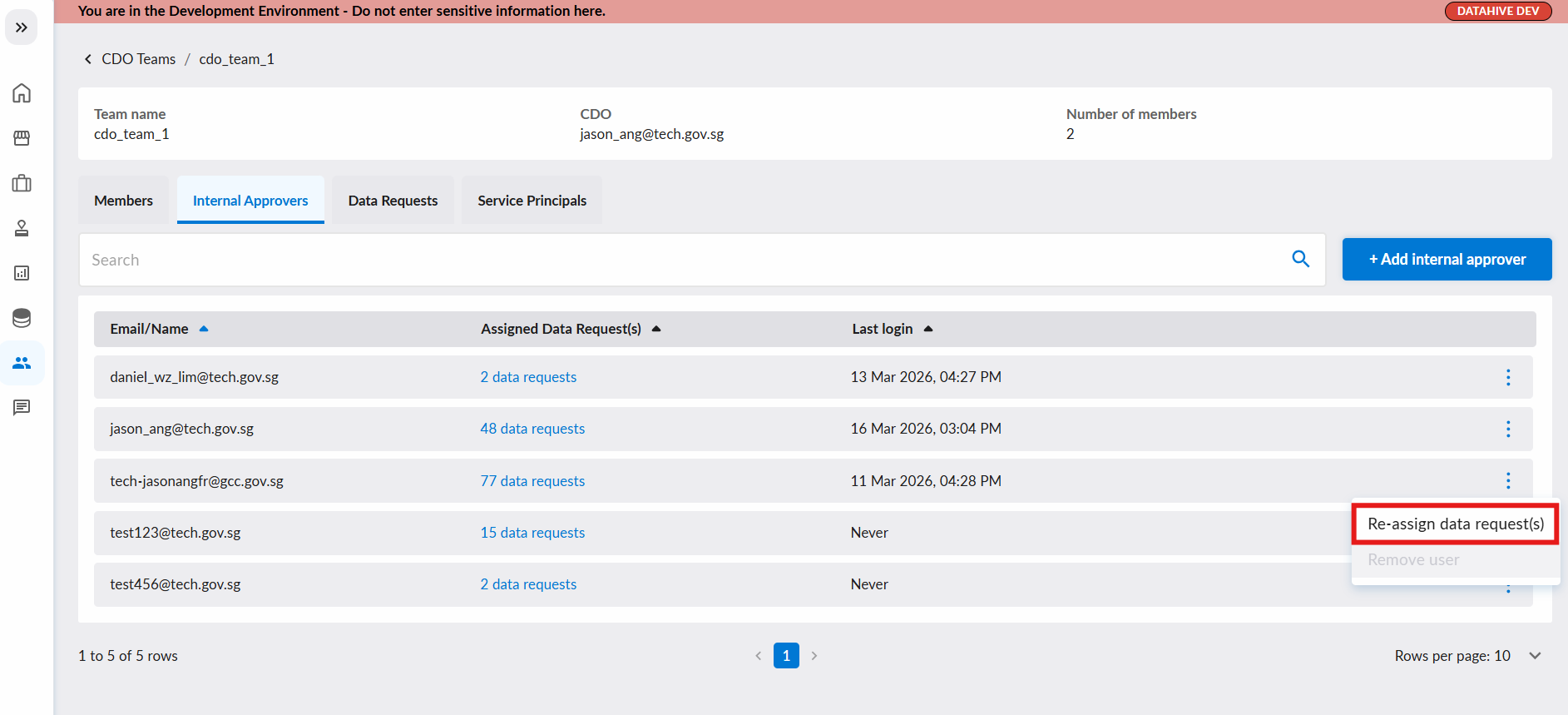Open Service Principals tab
The image size is (1568, 715).
[x=532, y=200]
